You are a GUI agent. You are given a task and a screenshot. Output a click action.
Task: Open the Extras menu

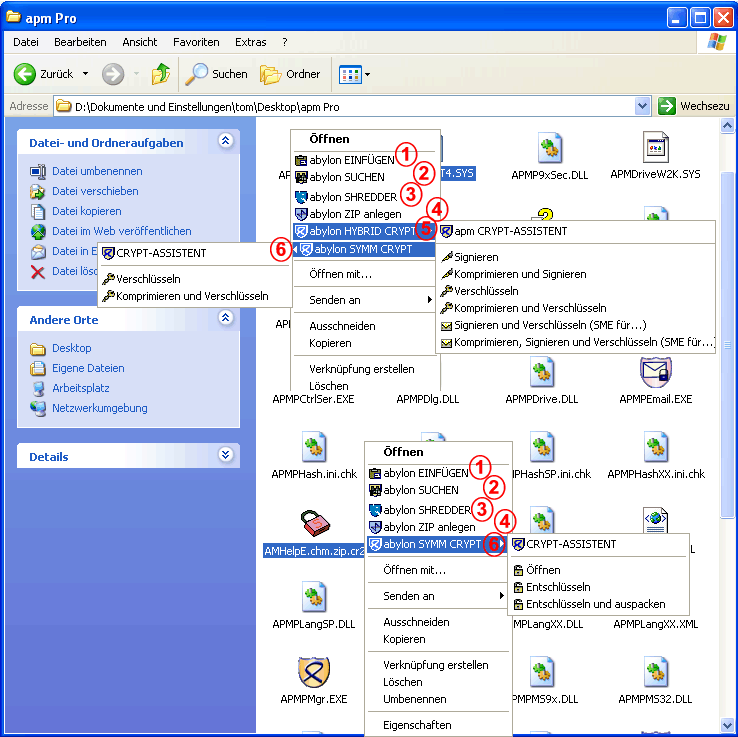pyautogui.click(x=251, y=42)
